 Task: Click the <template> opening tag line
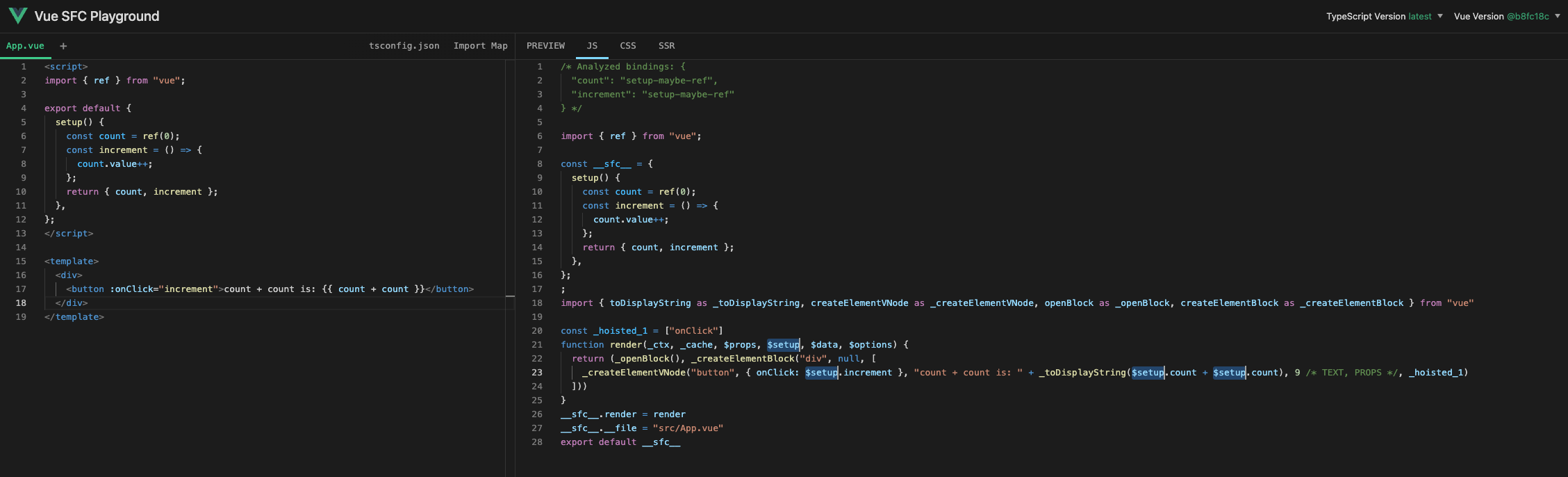72,261
